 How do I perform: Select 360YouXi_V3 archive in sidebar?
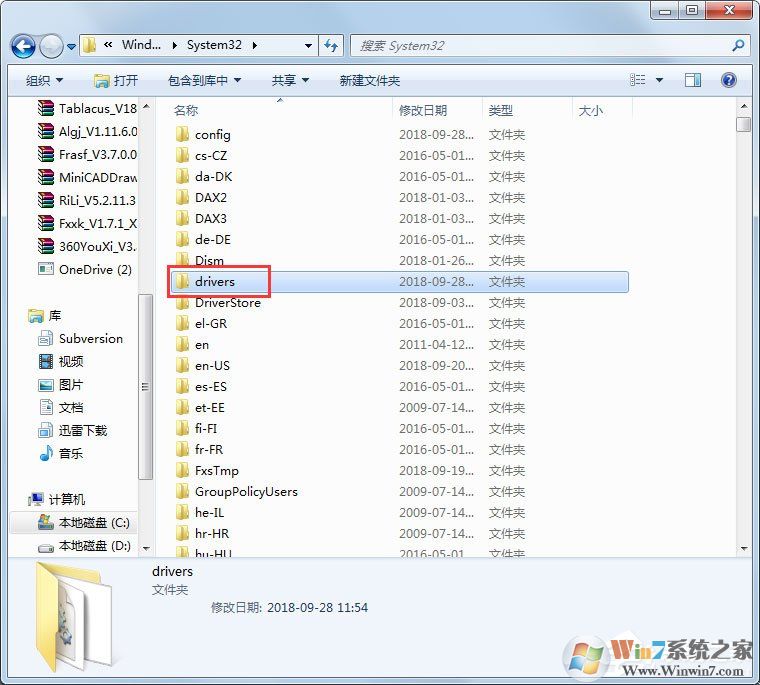pyautogui.click(x=88, y=246)
